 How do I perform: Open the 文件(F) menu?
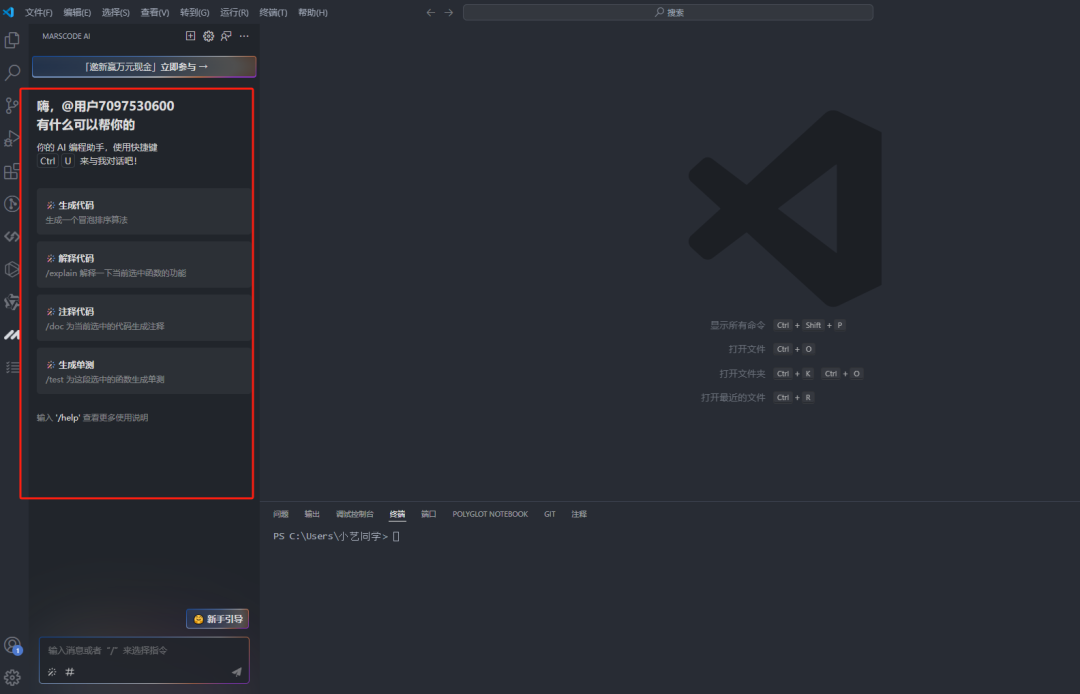(39, 13)
